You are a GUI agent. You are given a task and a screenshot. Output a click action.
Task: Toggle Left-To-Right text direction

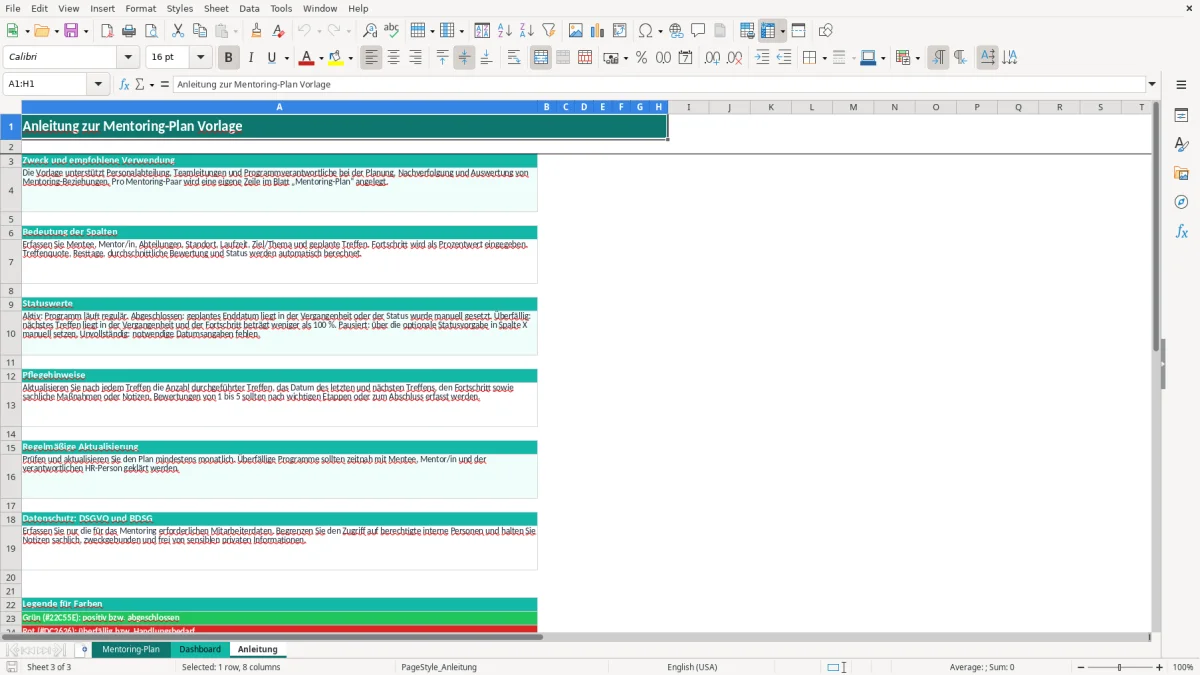(x=938, y=58)
